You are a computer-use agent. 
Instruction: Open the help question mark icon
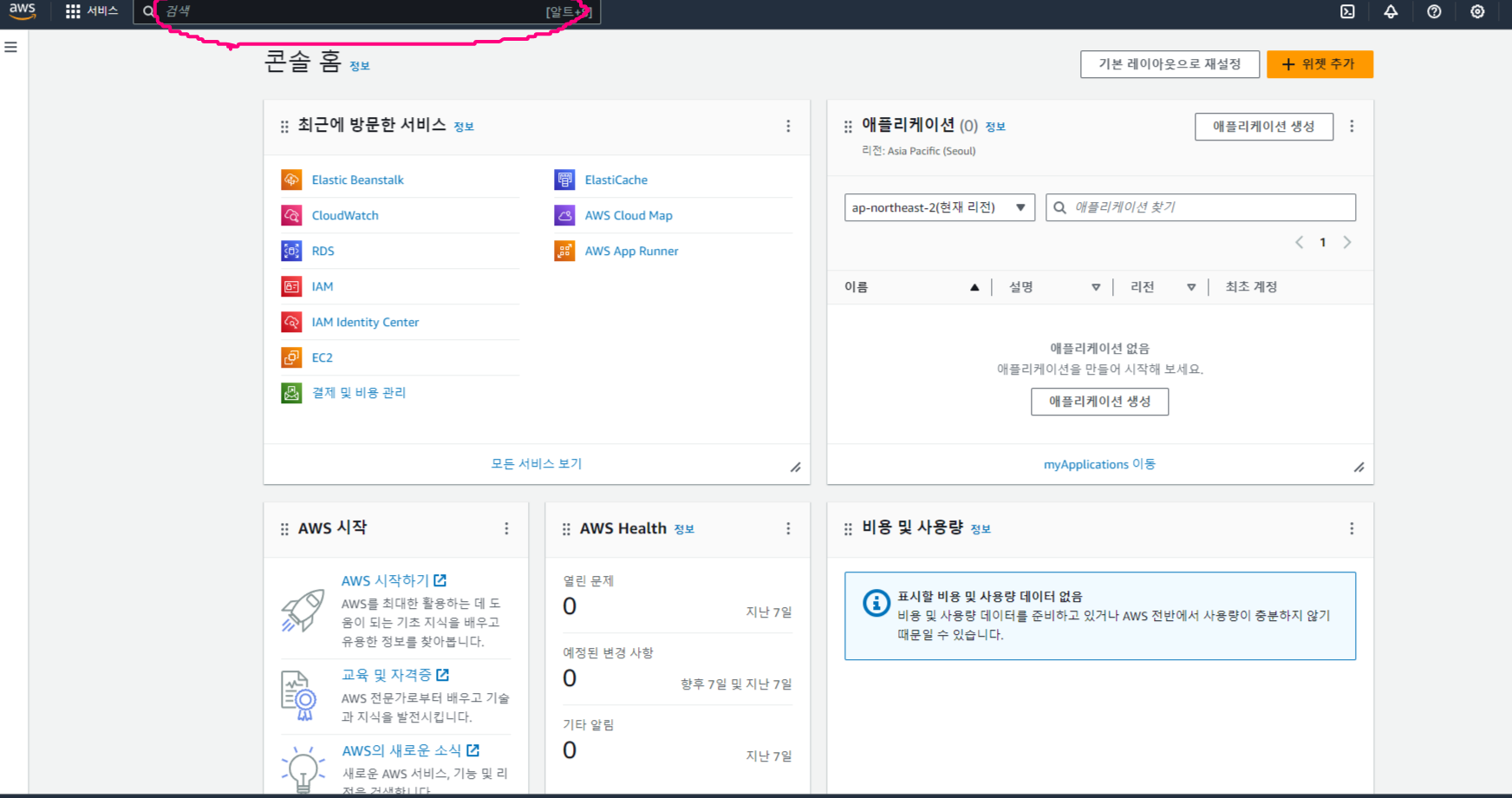pos(1434,11)
